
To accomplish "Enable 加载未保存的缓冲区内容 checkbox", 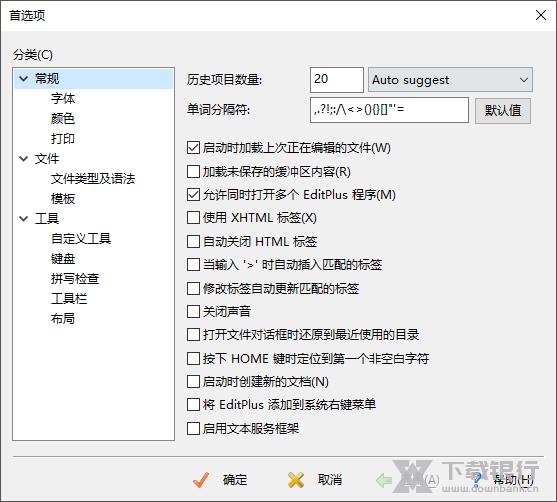I will pyautogui.click(x=193, y=172).
